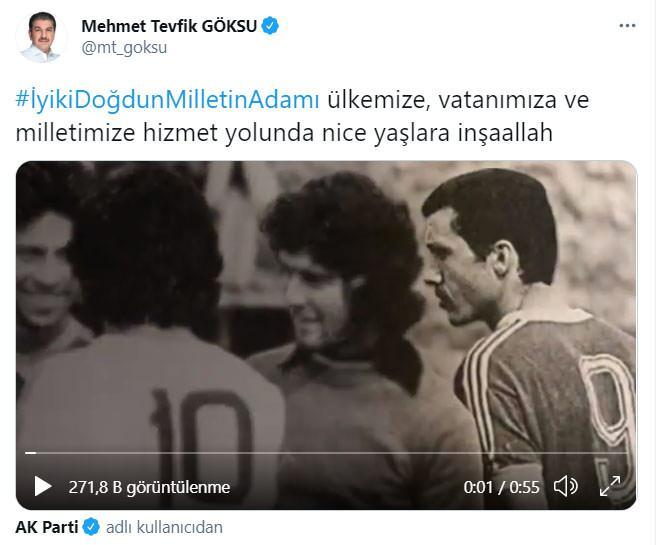Click the verified badge beside GÖKSU's name
The image size is (656, 545).
click(270, 26)
